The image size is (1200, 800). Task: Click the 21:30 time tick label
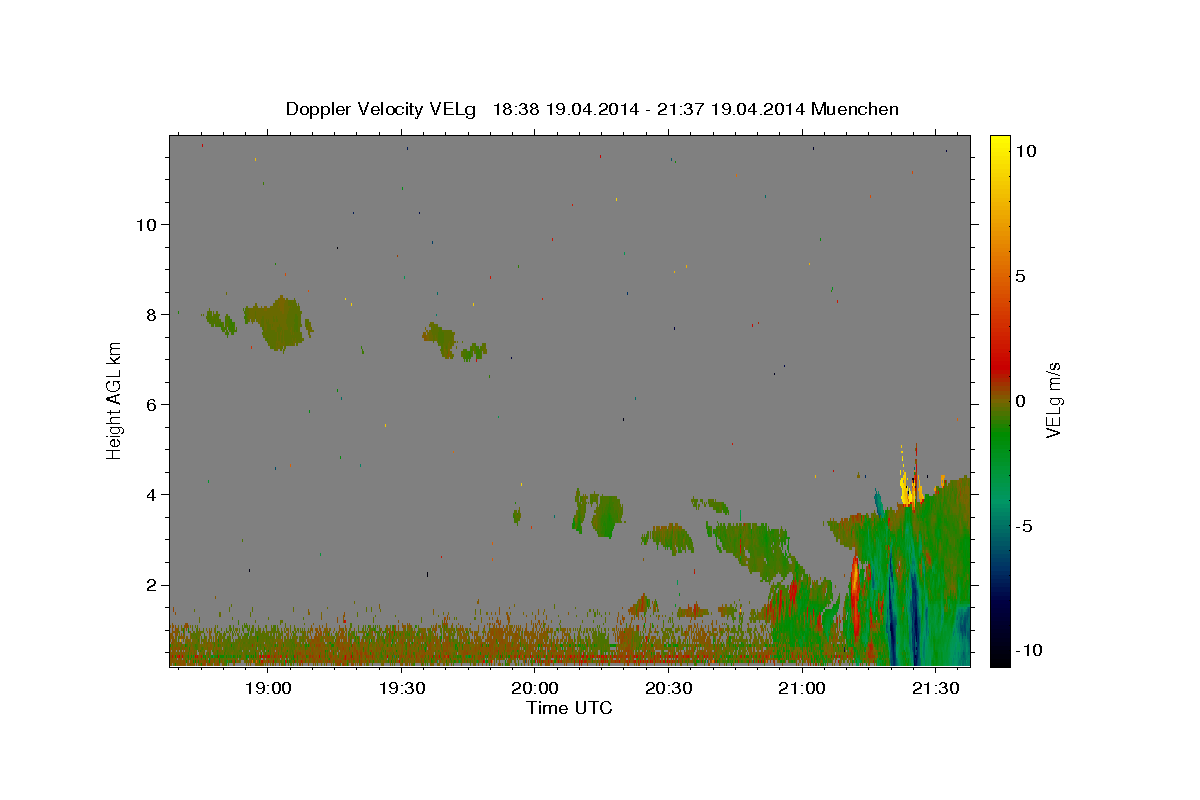point(935,689)
